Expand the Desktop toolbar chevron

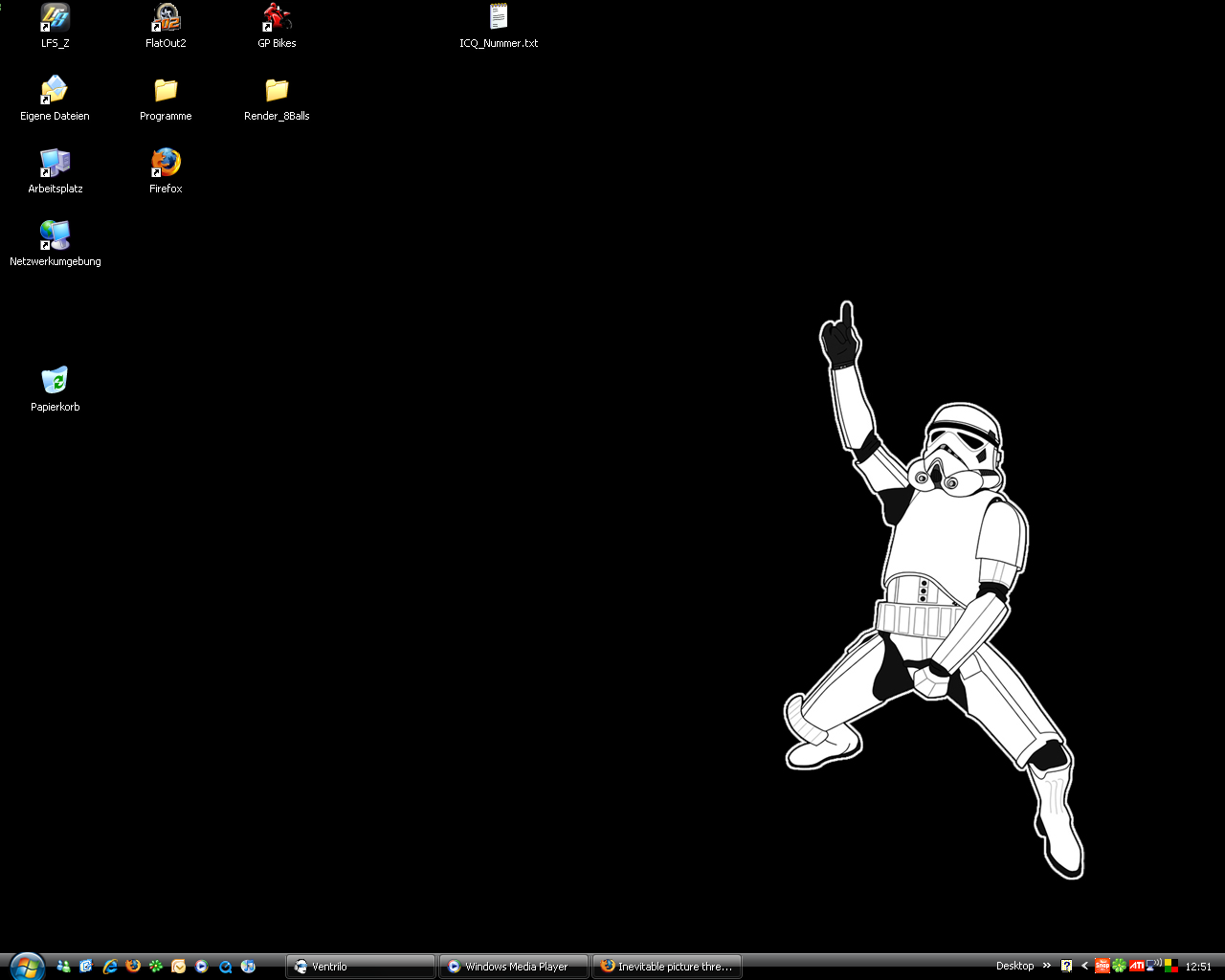(1047, 966)
